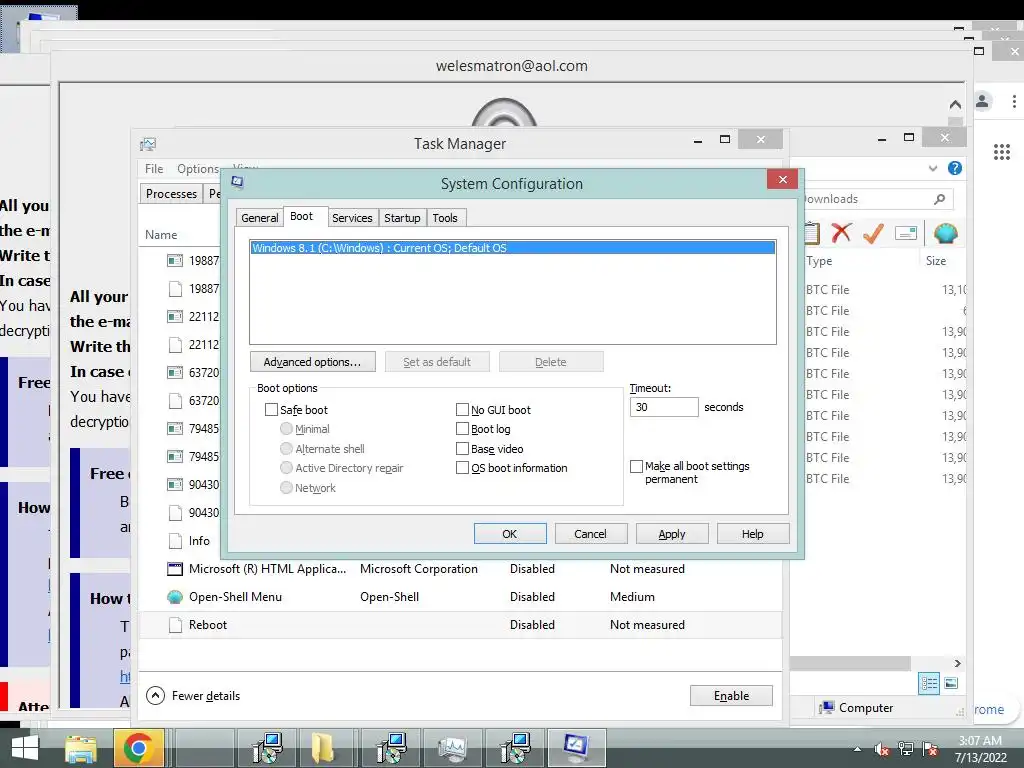Switch Explorer to large icons view
Image resolution: width=1024 pixels, height=768 pixels.
click(x=951, y=683)
